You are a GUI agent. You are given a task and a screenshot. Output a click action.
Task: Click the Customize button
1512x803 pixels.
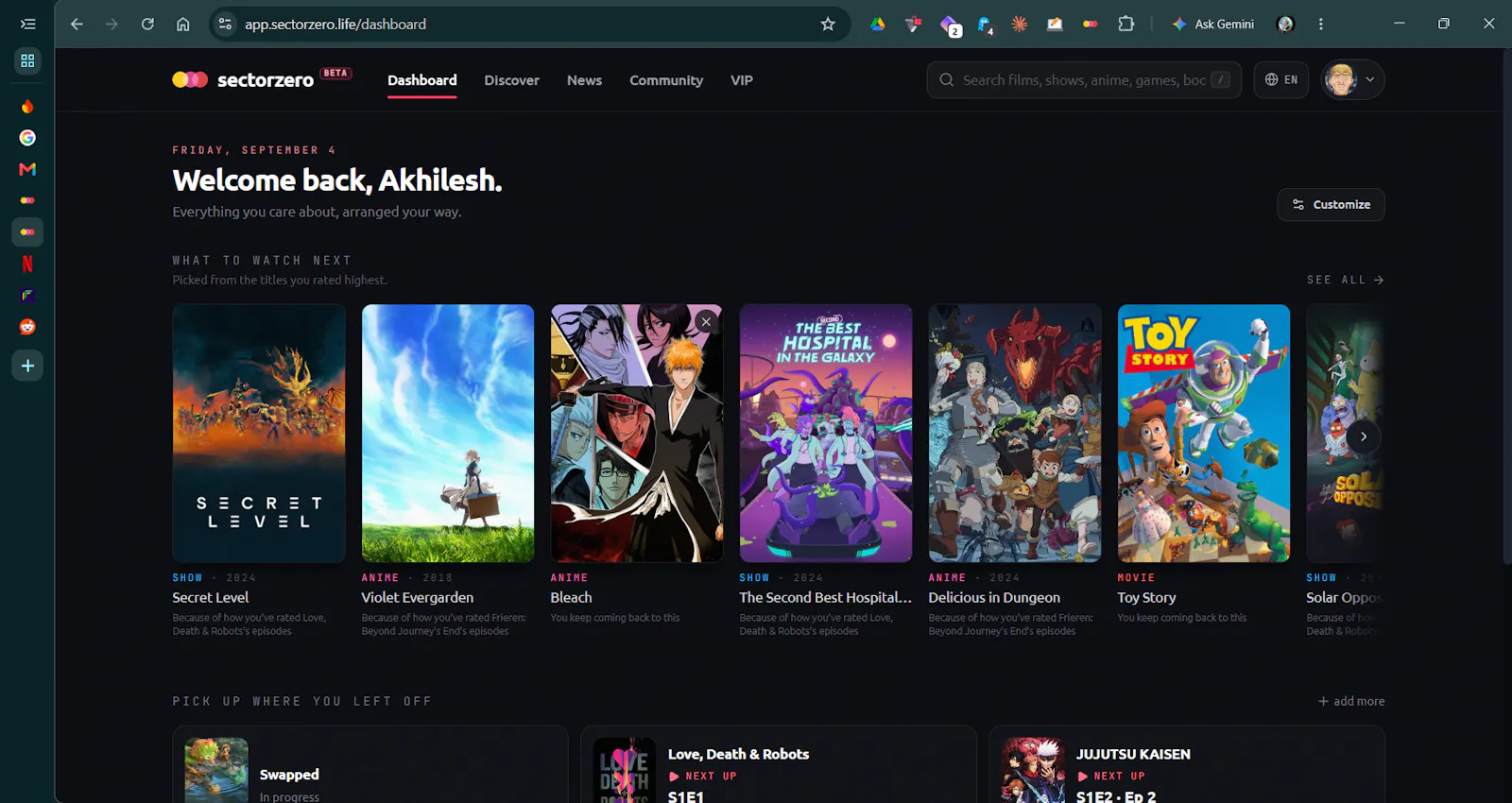coord(1331,205)
